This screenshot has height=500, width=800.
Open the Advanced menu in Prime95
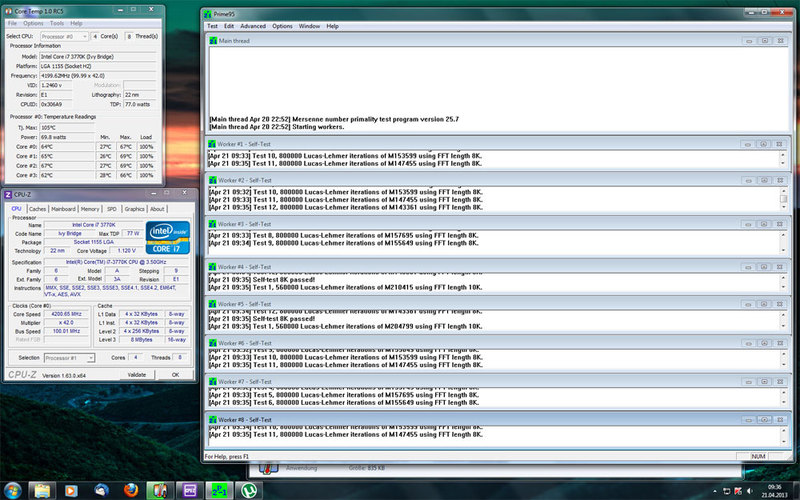pyautogui.click(x=253, y=26)
